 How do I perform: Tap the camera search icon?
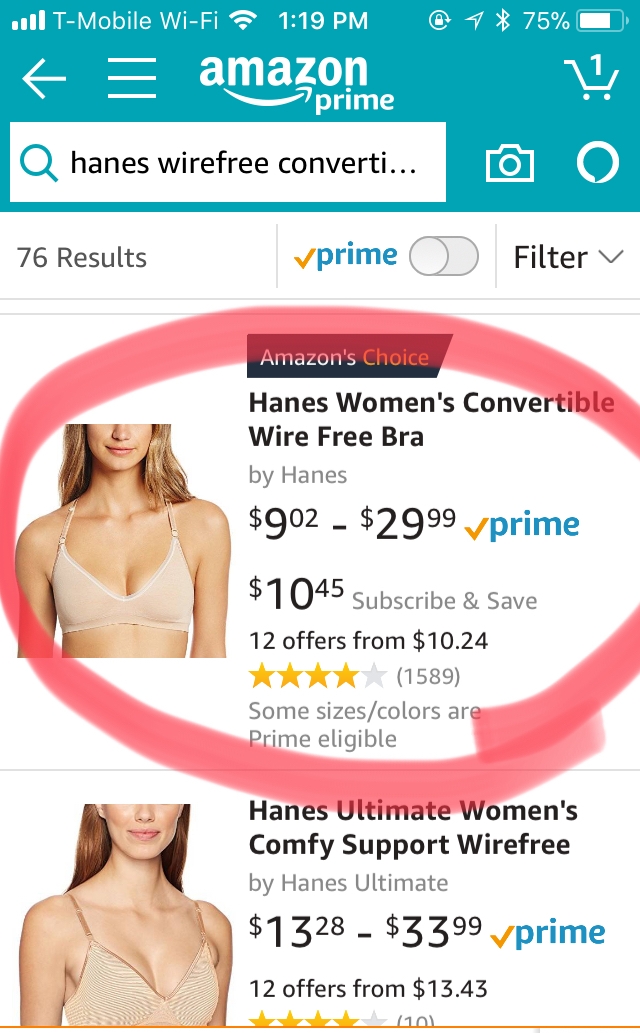(509, 163)
